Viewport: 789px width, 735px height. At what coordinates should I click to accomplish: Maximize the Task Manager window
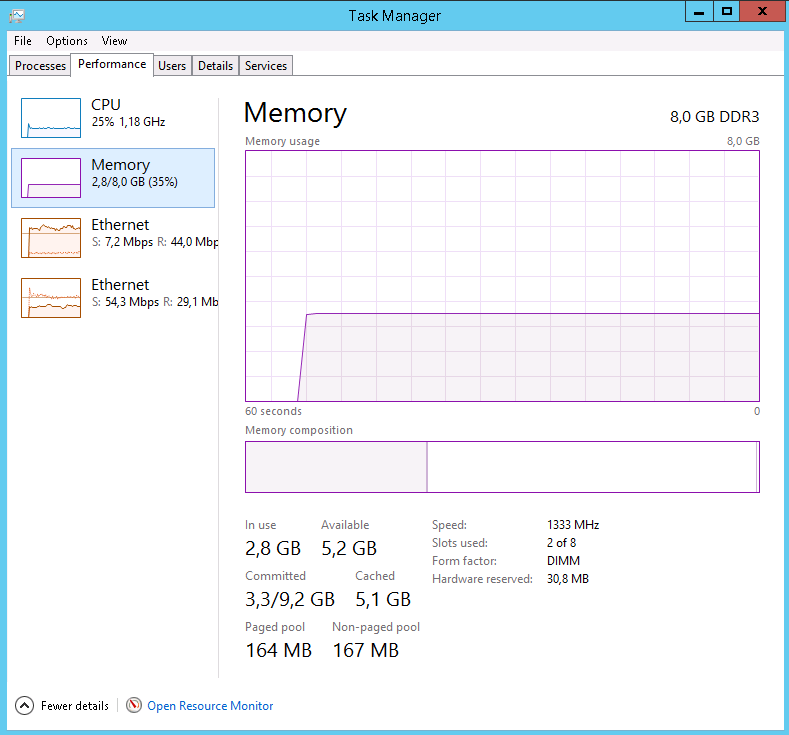[x=727, y=11]
